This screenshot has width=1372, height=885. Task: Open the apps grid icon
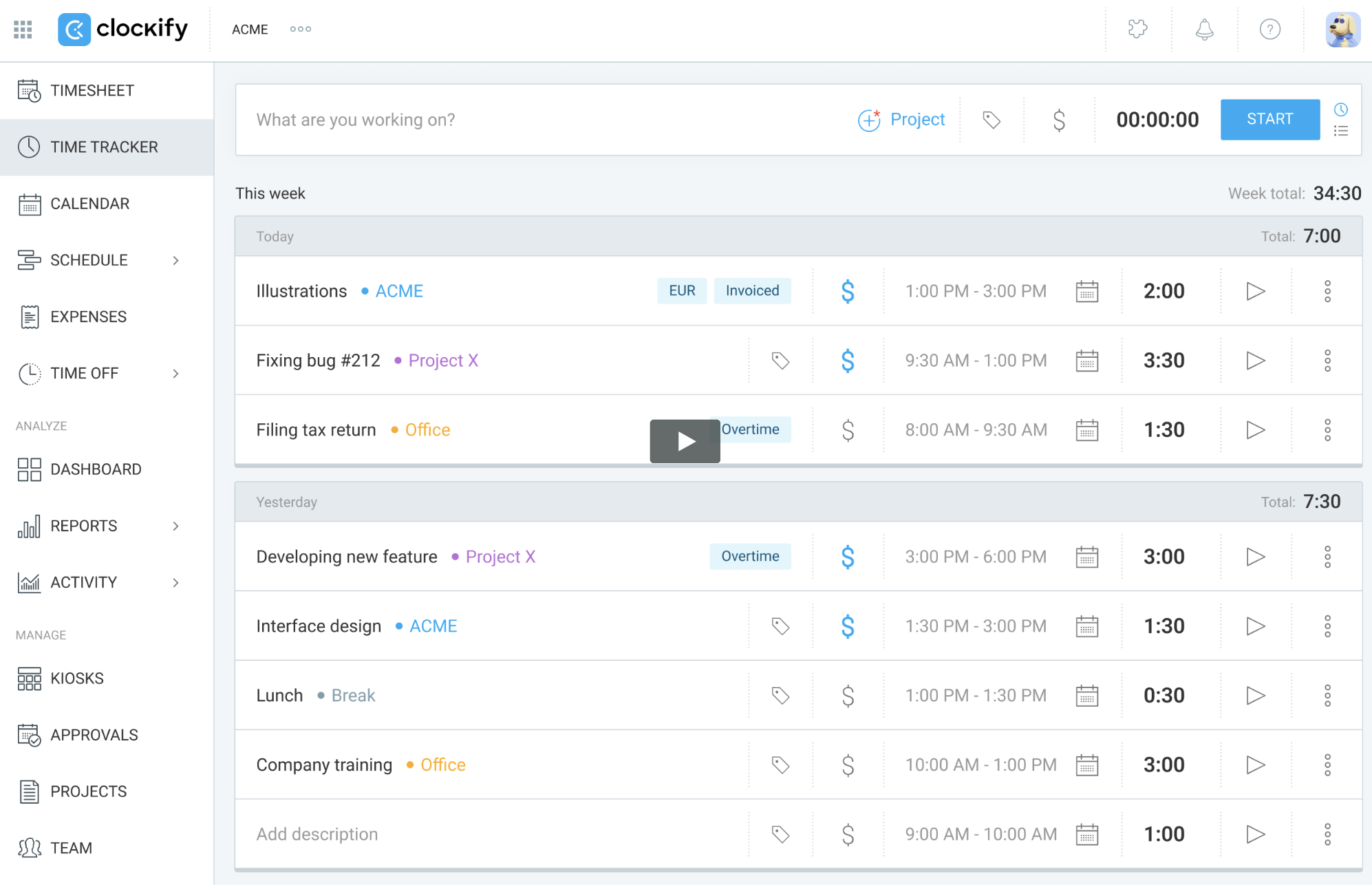(23, 30)
